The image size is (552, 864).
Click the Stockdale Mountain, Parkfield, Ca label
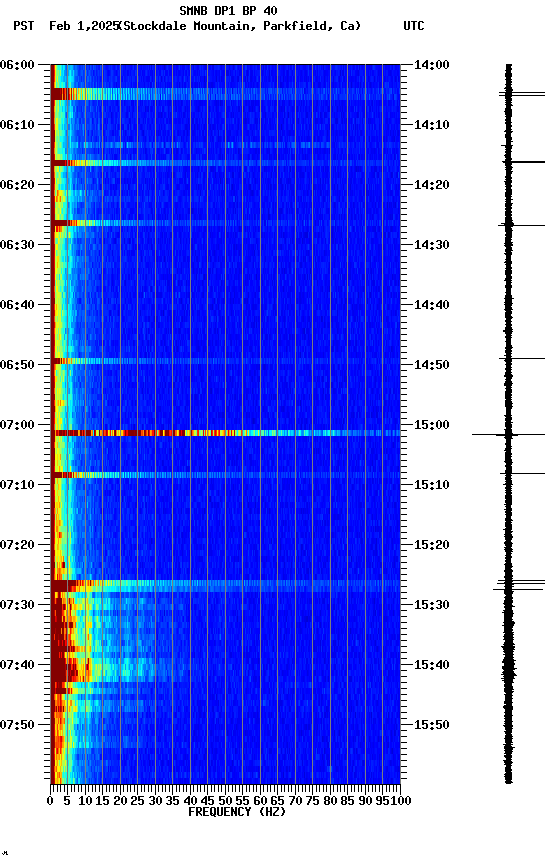tap(240, 26)
